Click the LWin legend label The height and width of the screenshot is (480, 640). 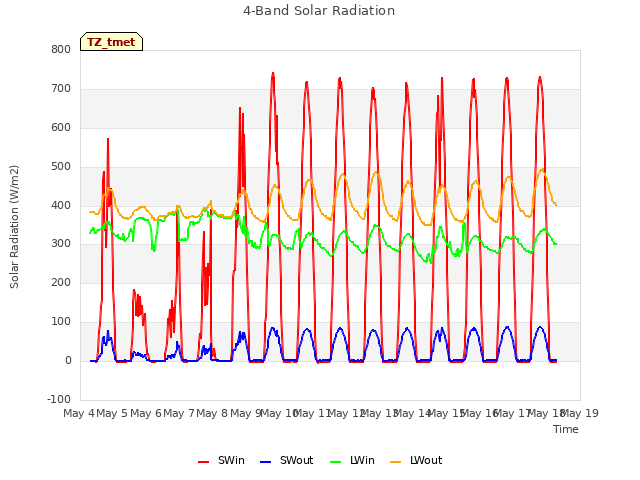362,460
